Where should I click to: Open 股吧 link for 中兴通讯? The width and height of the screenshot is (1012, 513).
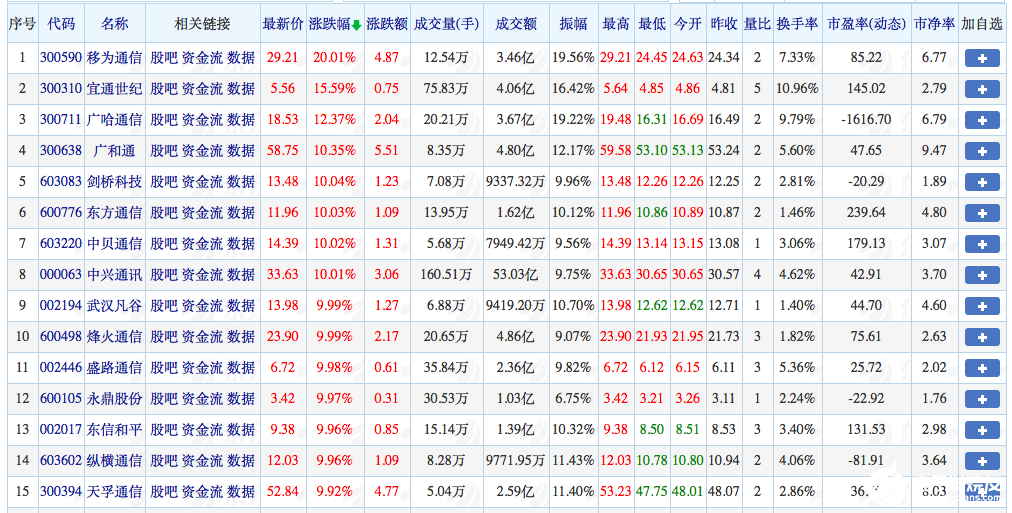tap(164, 275)
